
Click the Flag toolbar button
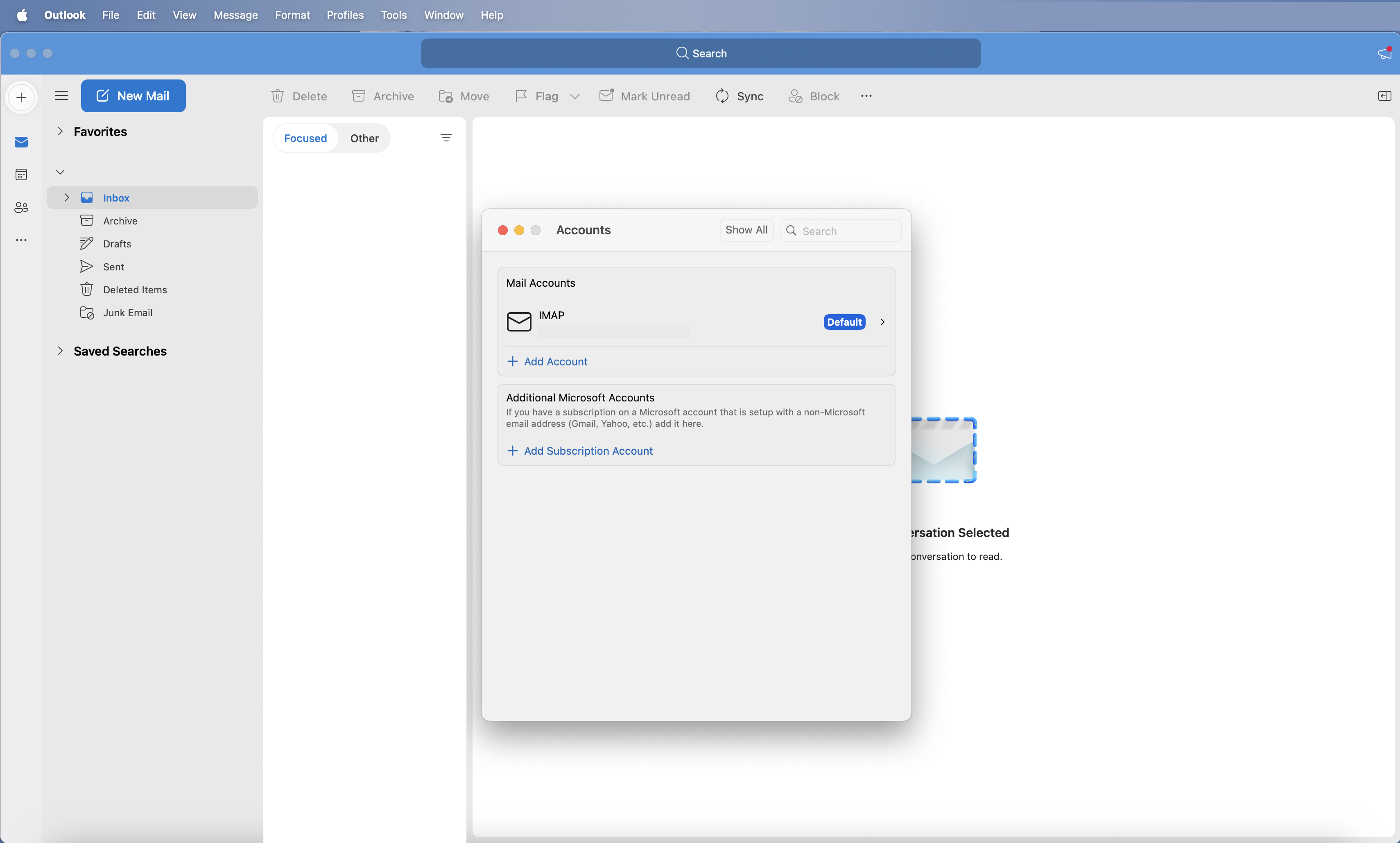537,96
